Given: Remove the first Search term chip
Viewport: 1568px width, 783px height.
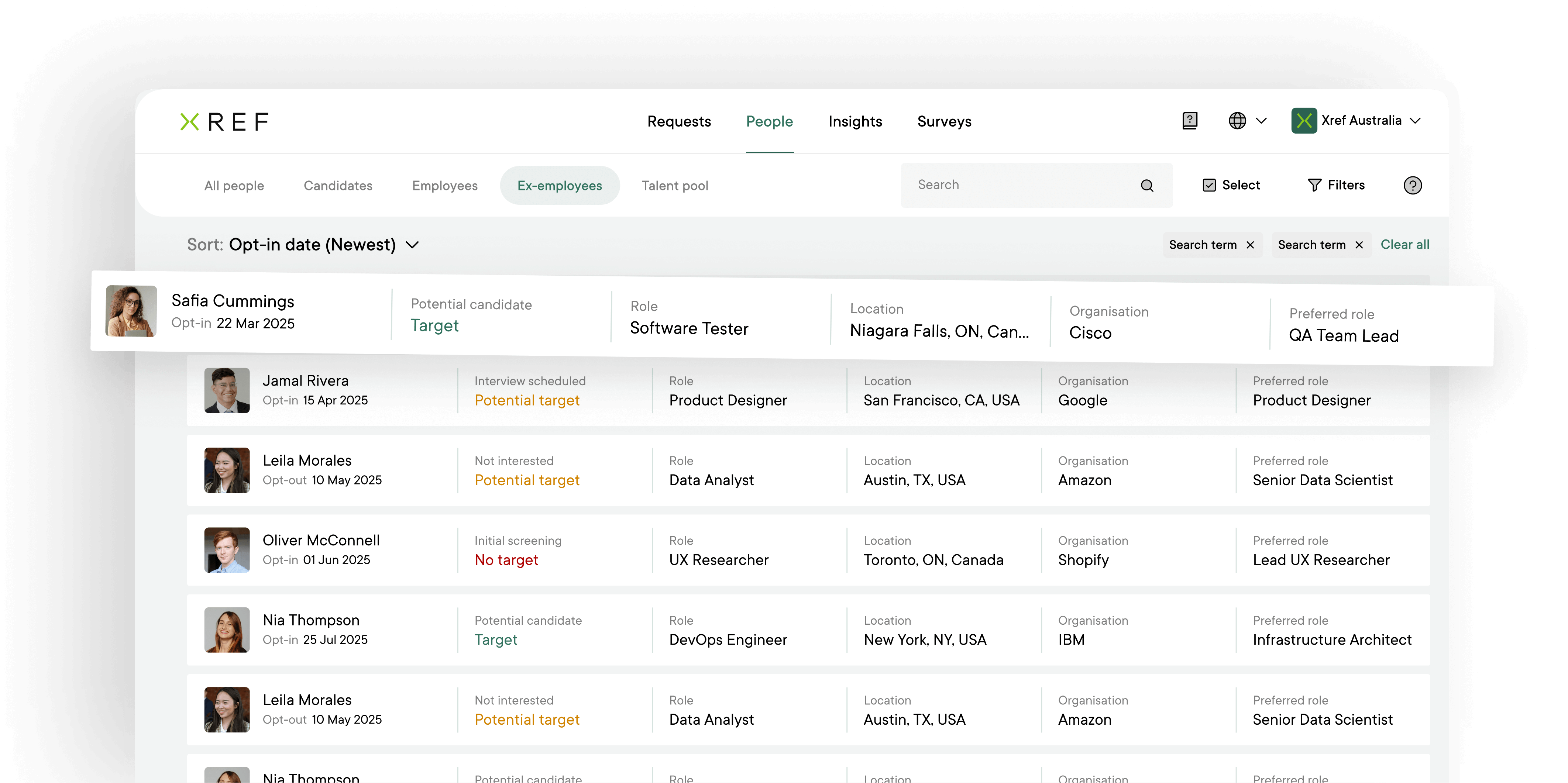Looking at the screenshot, I should pos(1250,245).
